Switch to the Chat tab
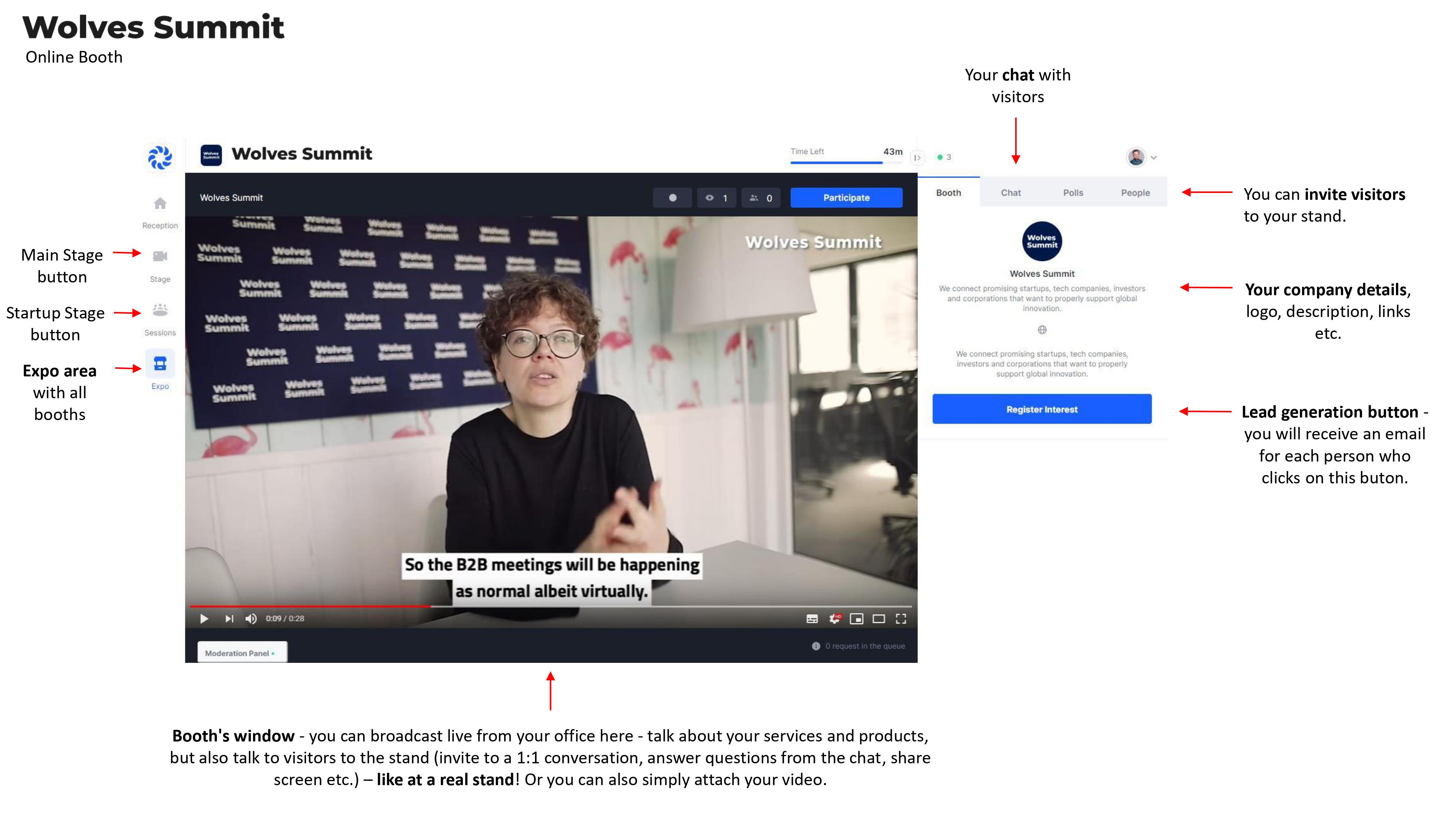 pyautogui.click(x=1011, y=192)
